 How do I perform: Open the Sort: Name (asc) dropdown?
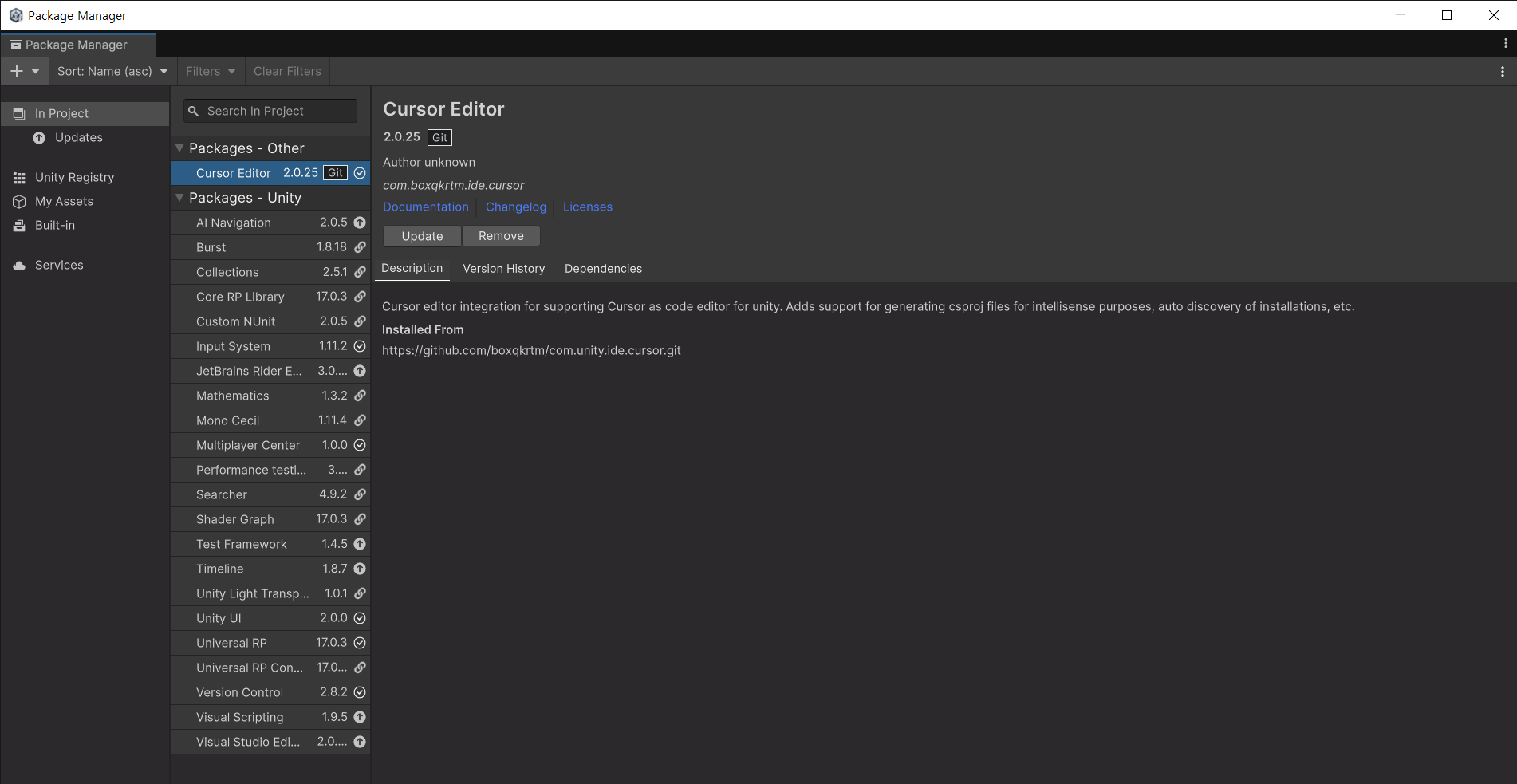click(112, 71)
